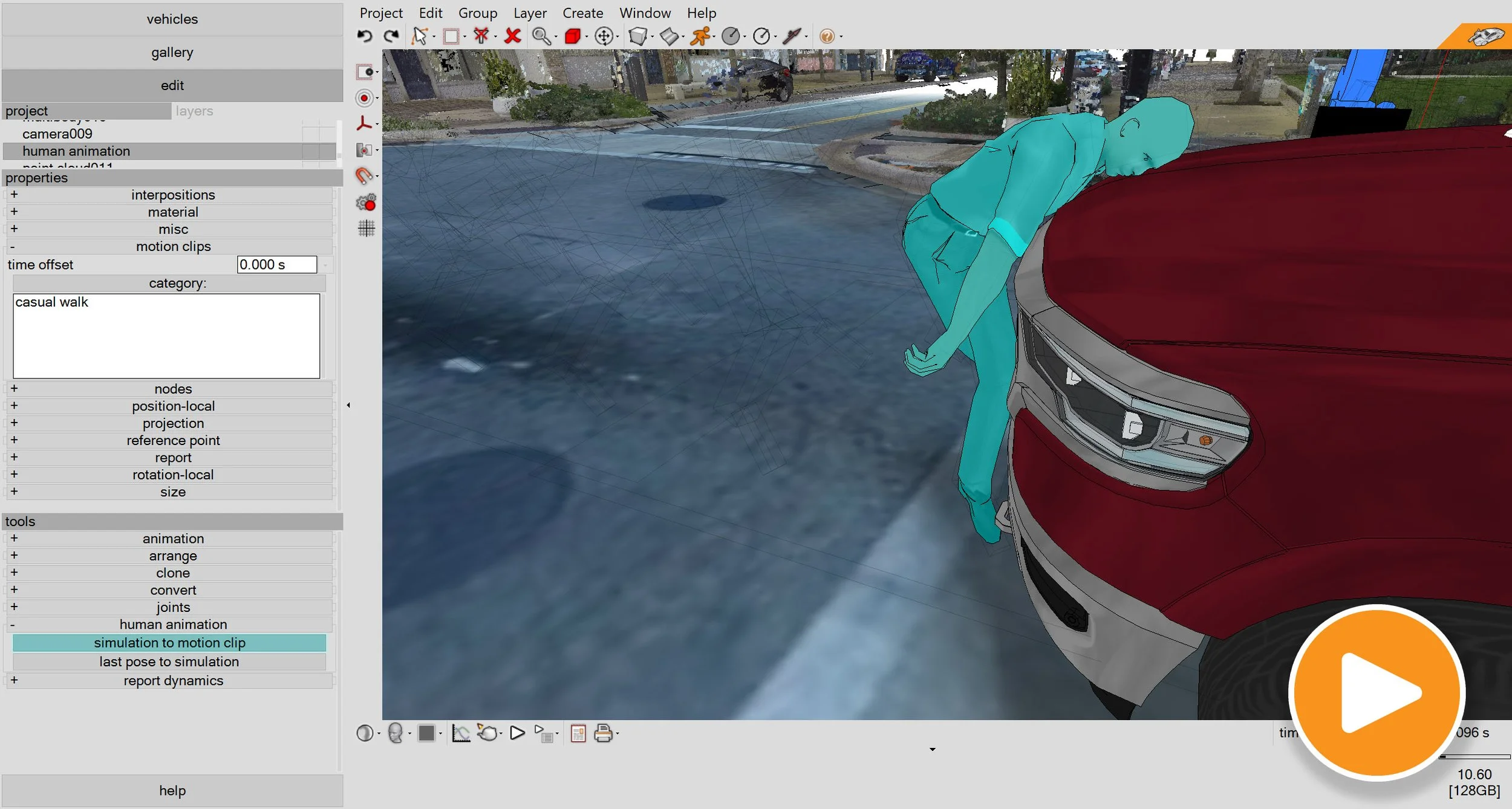Toggle the gear with red dot recording icon
1512x809 pixels.
click(366, 203)
